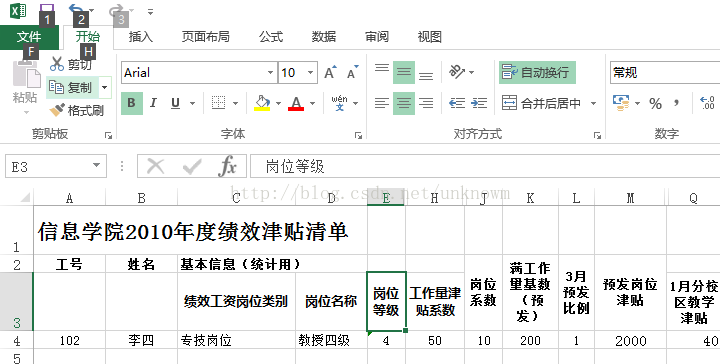Click the formula bar cancel X icon
Viewport: 720px width, 364px height.
pos(156,166)
